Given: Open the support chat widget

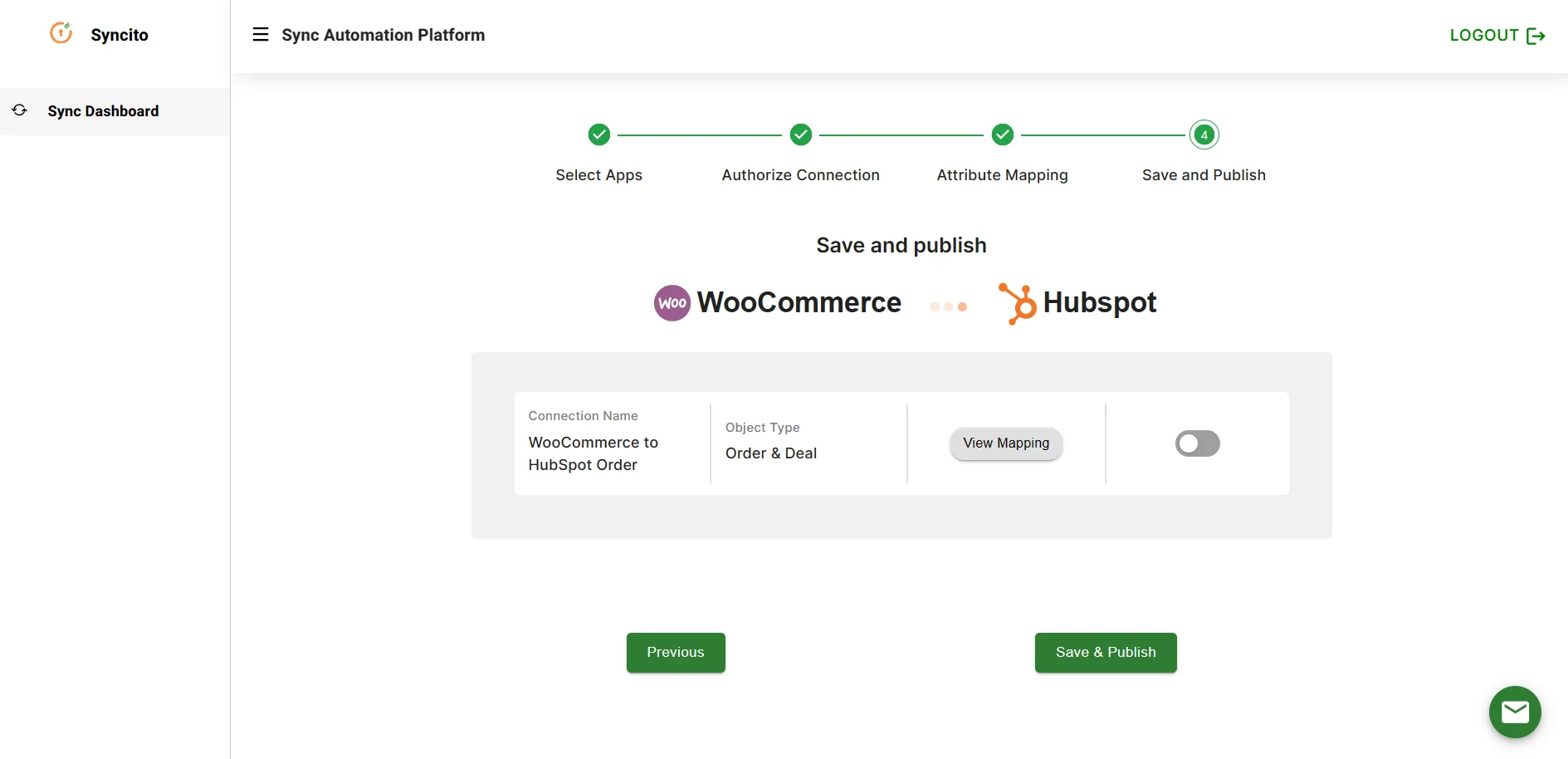Looking at the screenshot, I should coord(1515,712).
